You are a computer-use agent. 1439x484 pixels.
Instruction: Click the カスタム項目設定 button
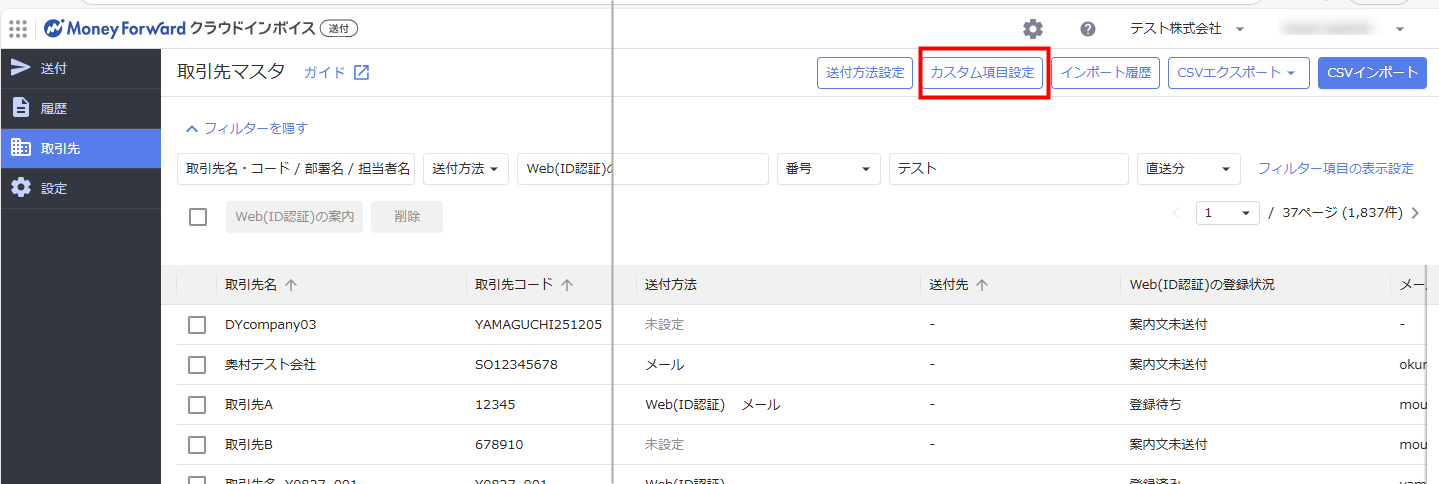[x=982, y=73]
